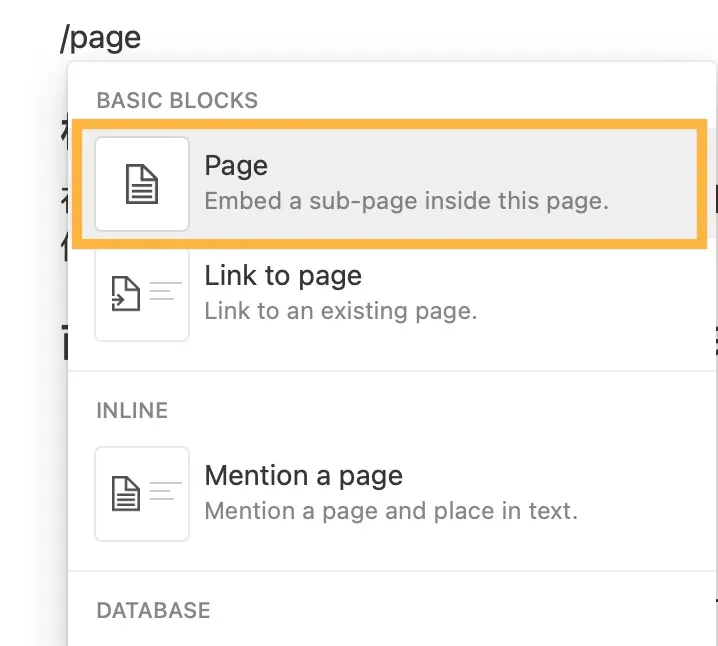
Task: Click the BASIC BLOCKS section header
Action: point(177,101)
